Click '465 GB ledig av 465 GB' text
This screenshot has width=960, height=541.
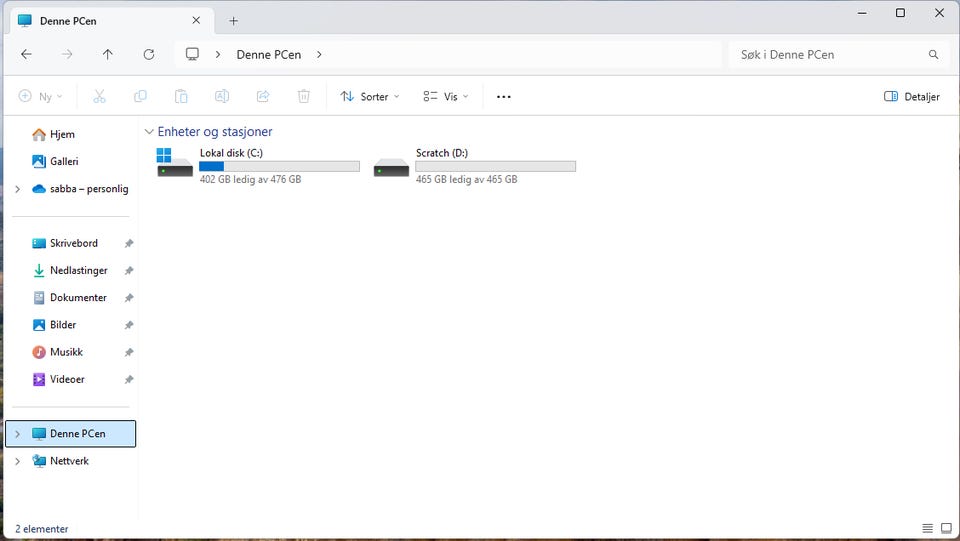pos(467,179)
